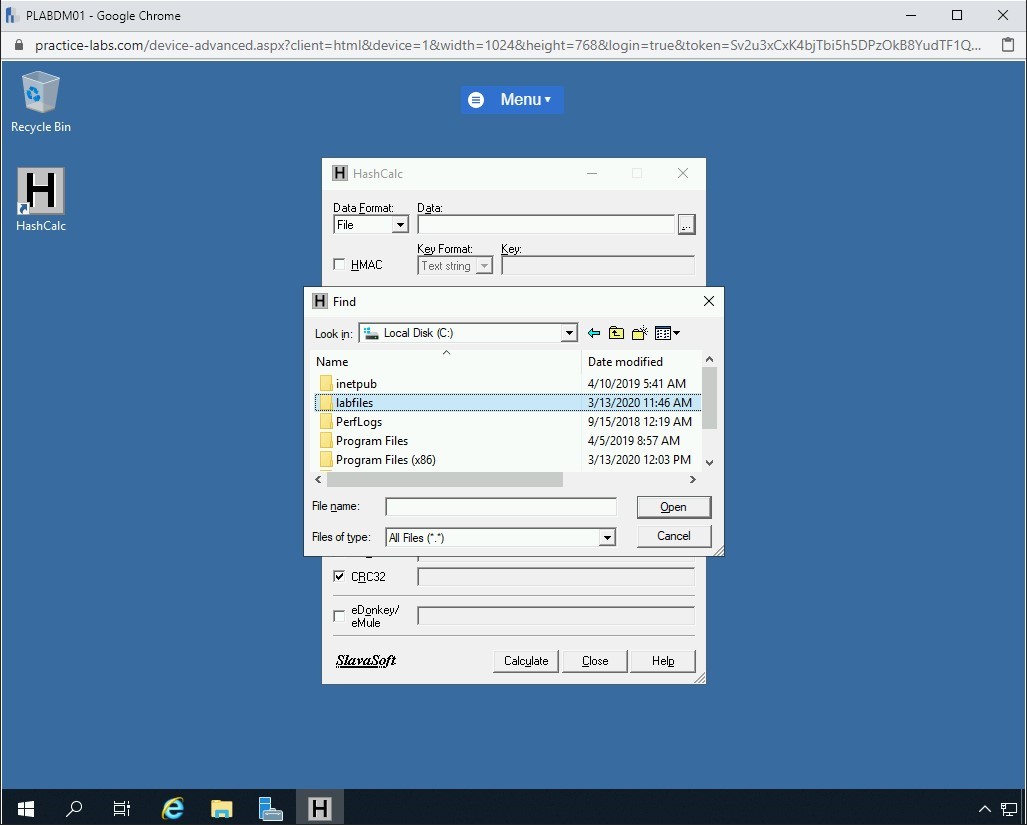Uncheck the CRC32 checkbox

pos(339,577)
